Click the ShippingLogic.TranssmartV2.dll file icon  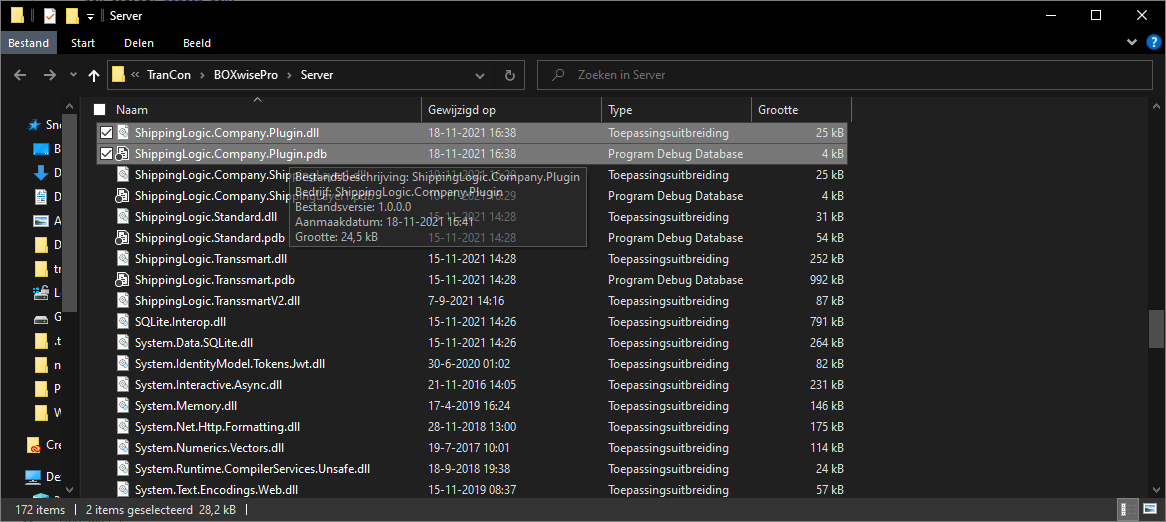point(123,301)
